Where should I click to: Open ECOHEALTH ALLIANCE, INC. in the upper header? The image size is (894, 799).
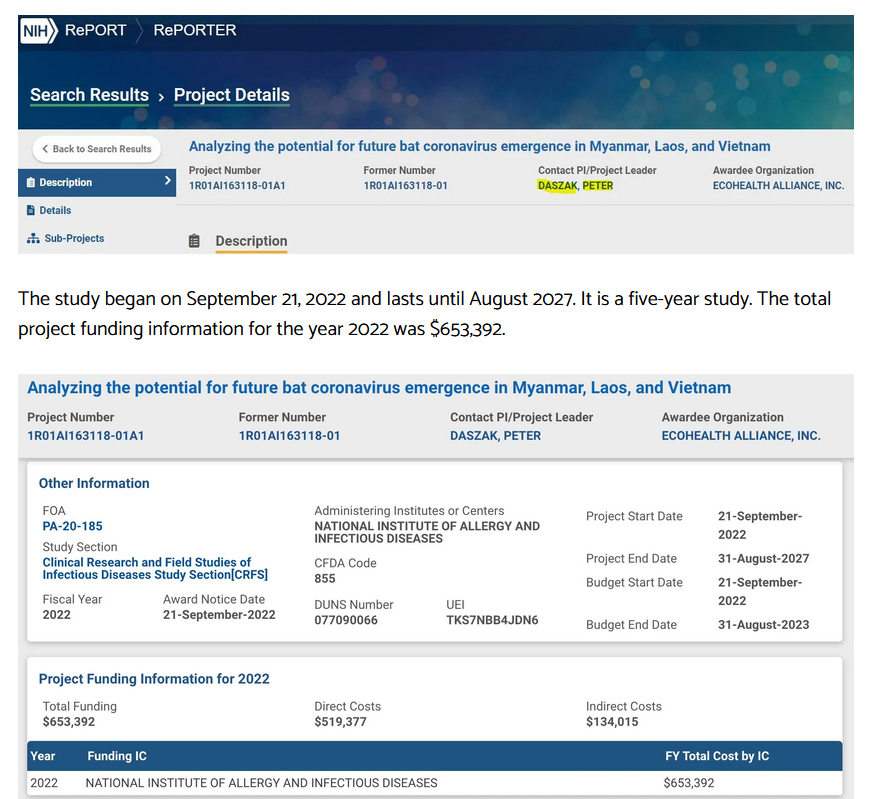[x=778, y=186]
